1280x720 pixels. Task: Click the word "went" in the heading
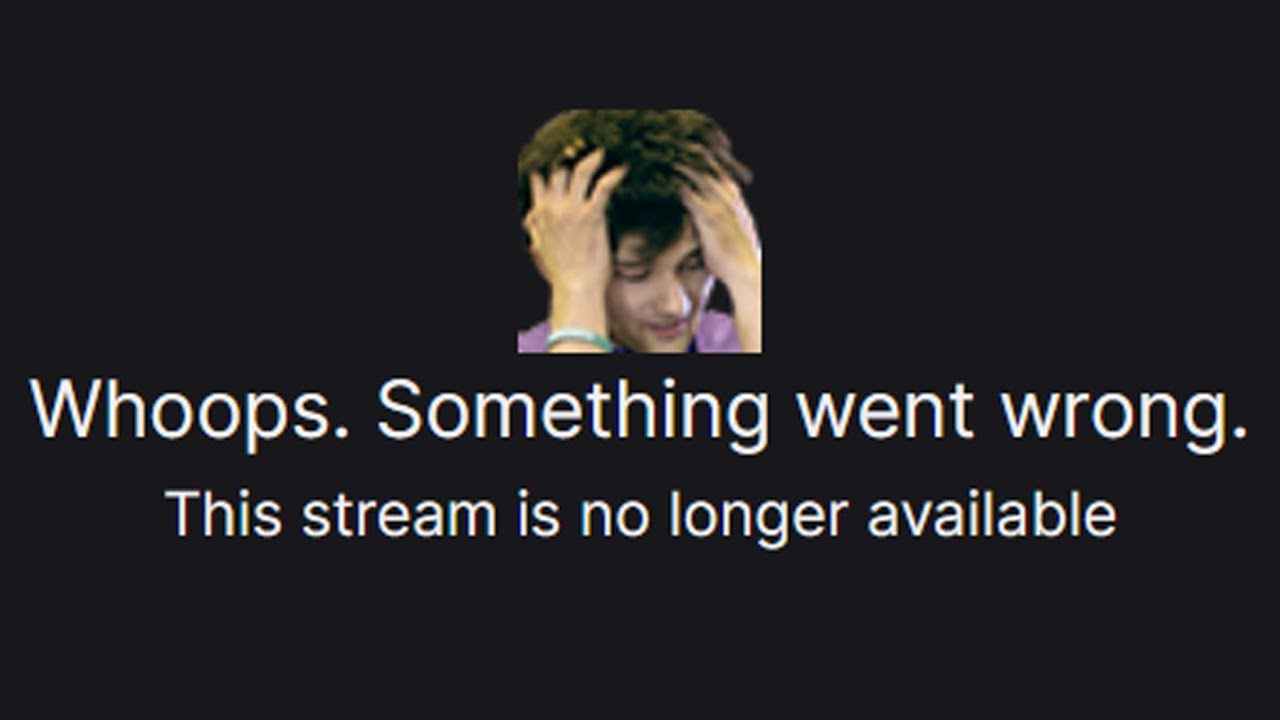(886, 413)
